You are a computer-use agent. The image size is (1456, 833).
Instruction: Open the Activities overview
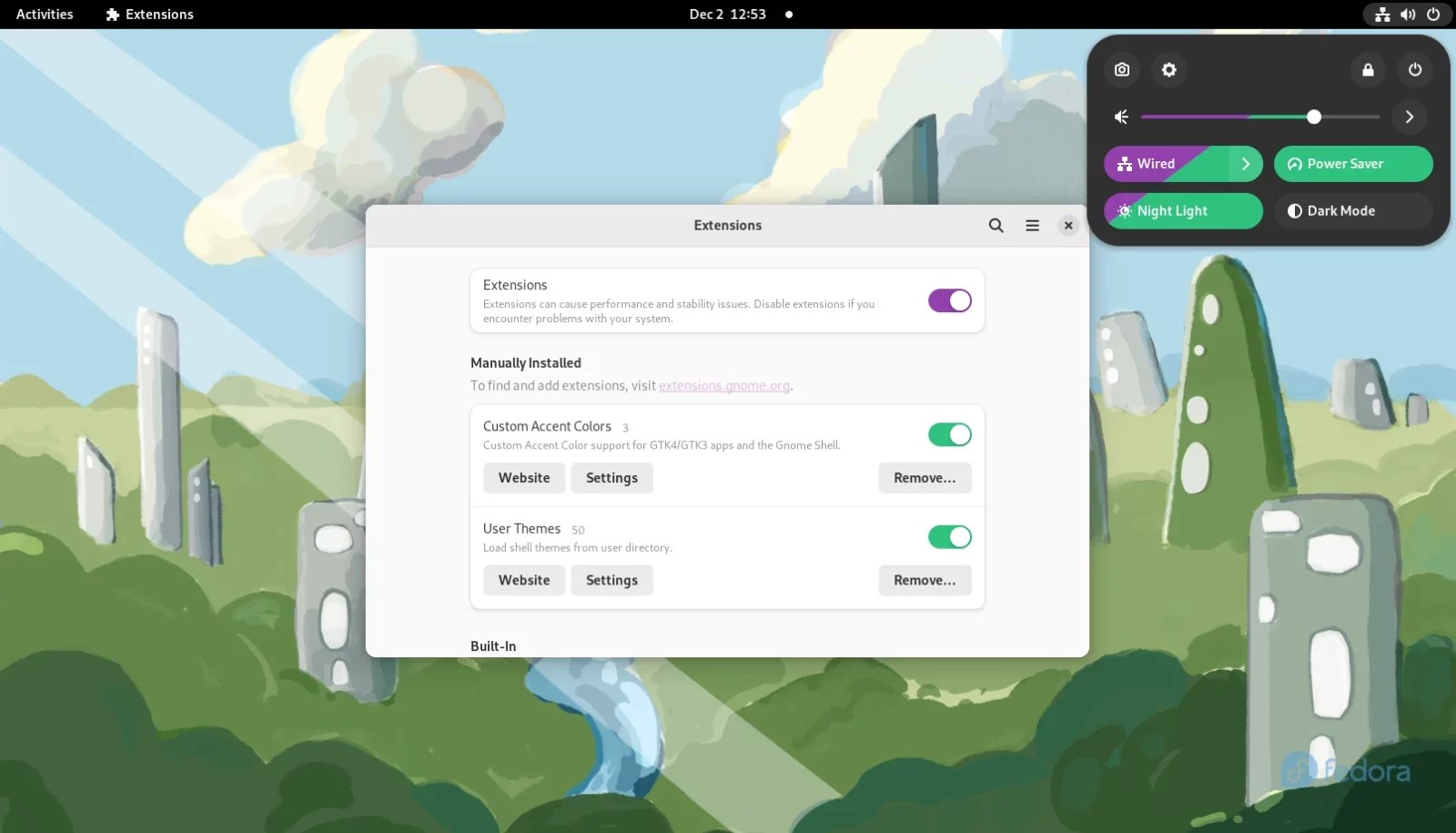coord(44,14)
